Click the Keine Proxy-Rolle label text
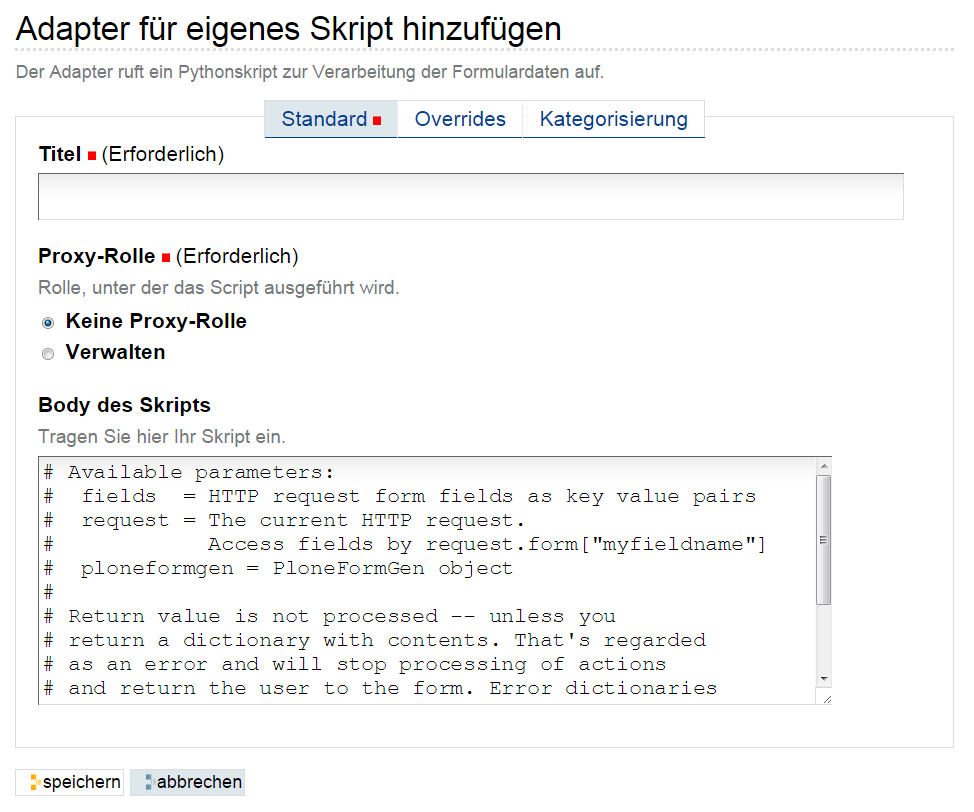The width and height of the screenshot is (974, 812). click(x=156, y=321)
